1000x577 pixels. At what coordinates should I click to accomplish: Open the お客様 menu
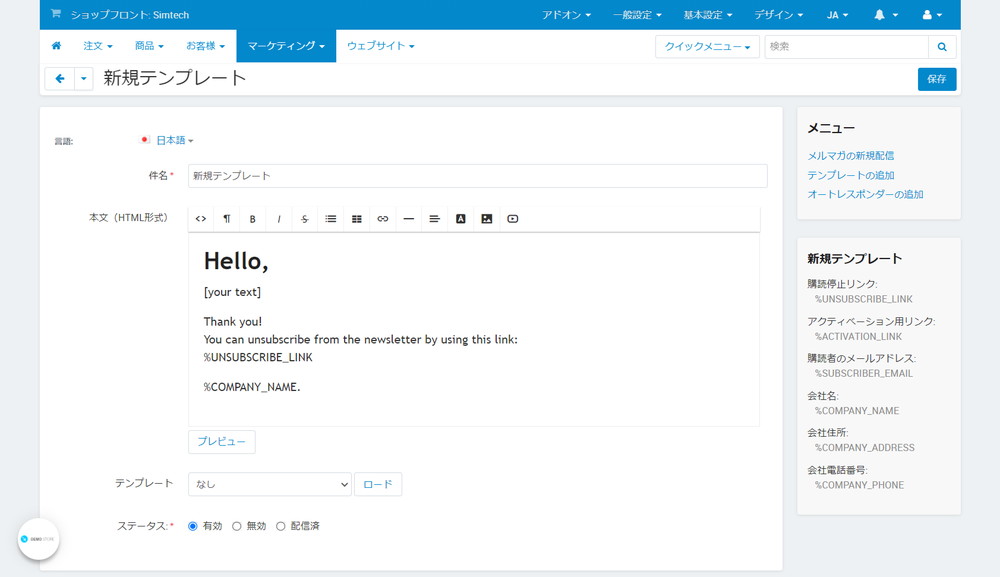point(205,46)
